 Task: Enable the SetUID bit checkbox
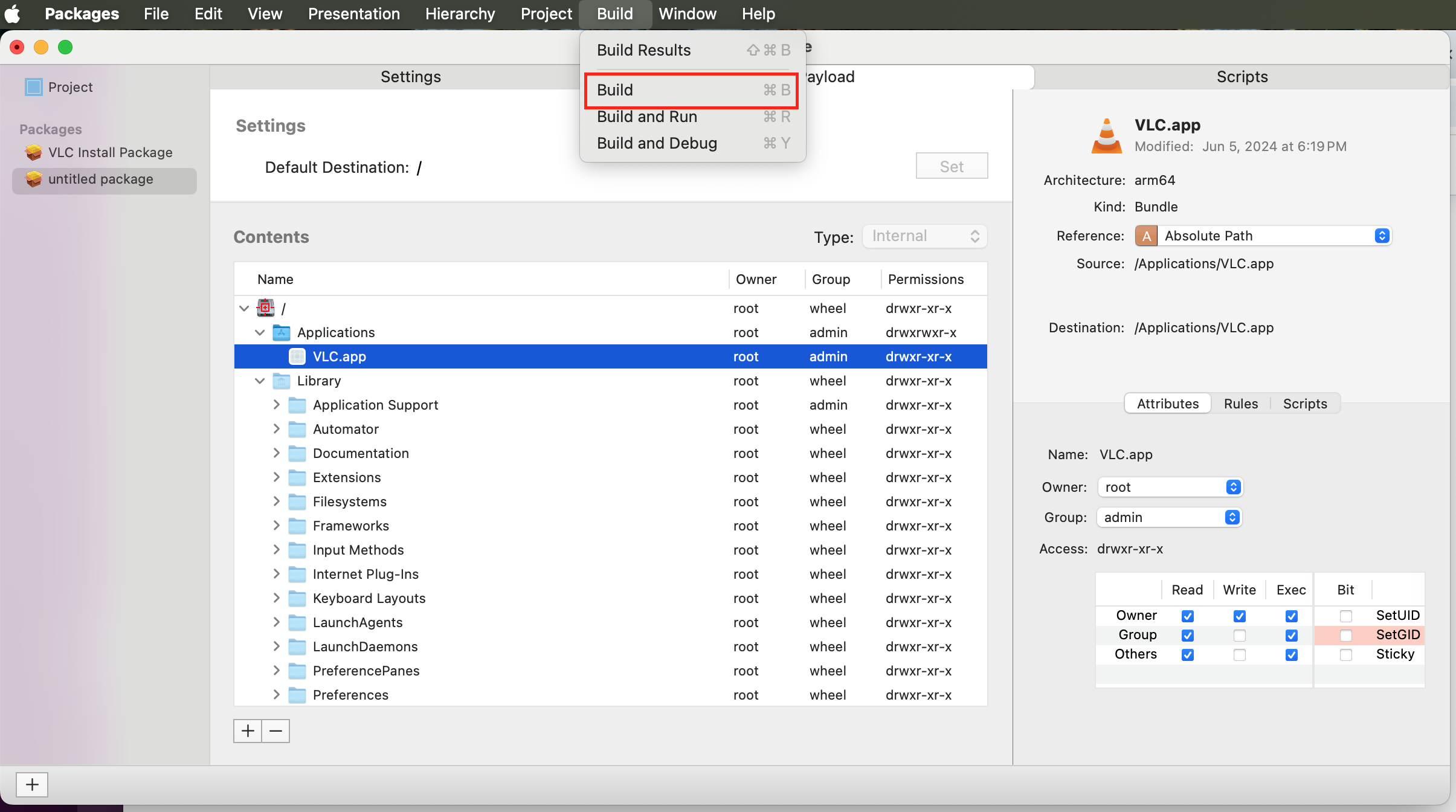click(x=1346, y=616)
